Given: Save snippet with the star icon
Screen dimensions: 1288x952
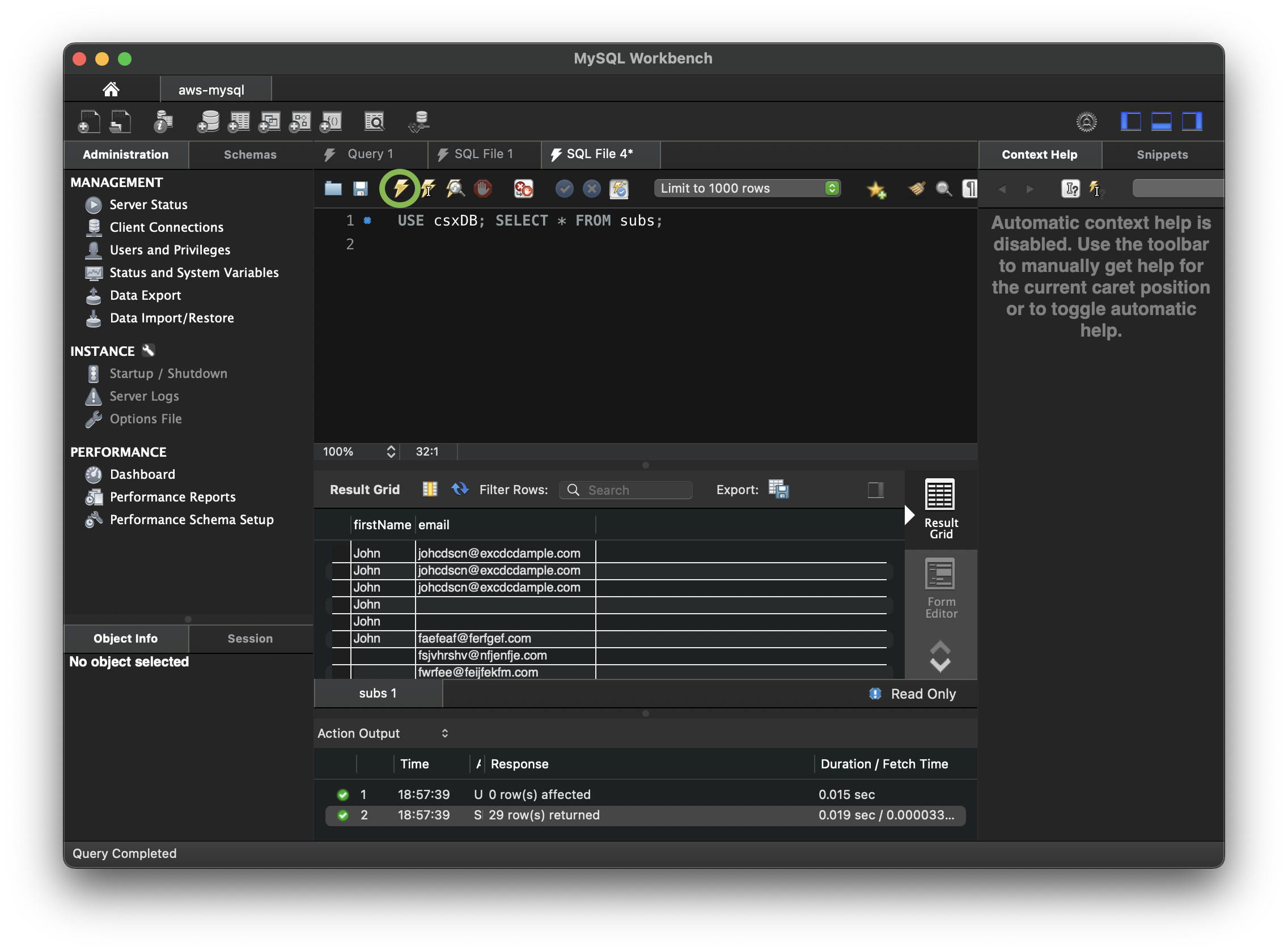Looking at the screenshot, I should [876, 189].
